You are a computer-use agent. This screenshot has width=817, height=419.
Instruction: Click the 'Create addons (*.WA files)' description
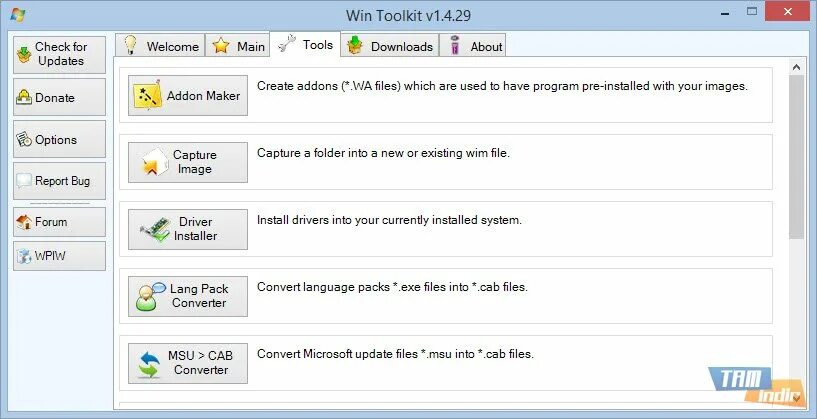pos(502,86)
